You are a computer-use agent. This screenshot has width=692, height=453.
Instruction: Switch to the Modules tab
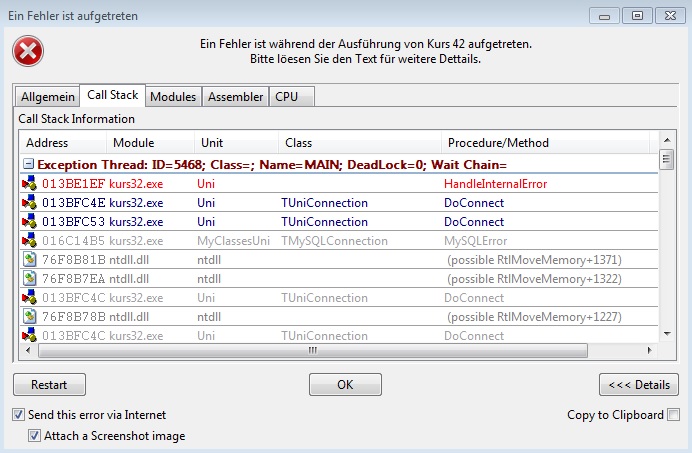coord(173,97)
